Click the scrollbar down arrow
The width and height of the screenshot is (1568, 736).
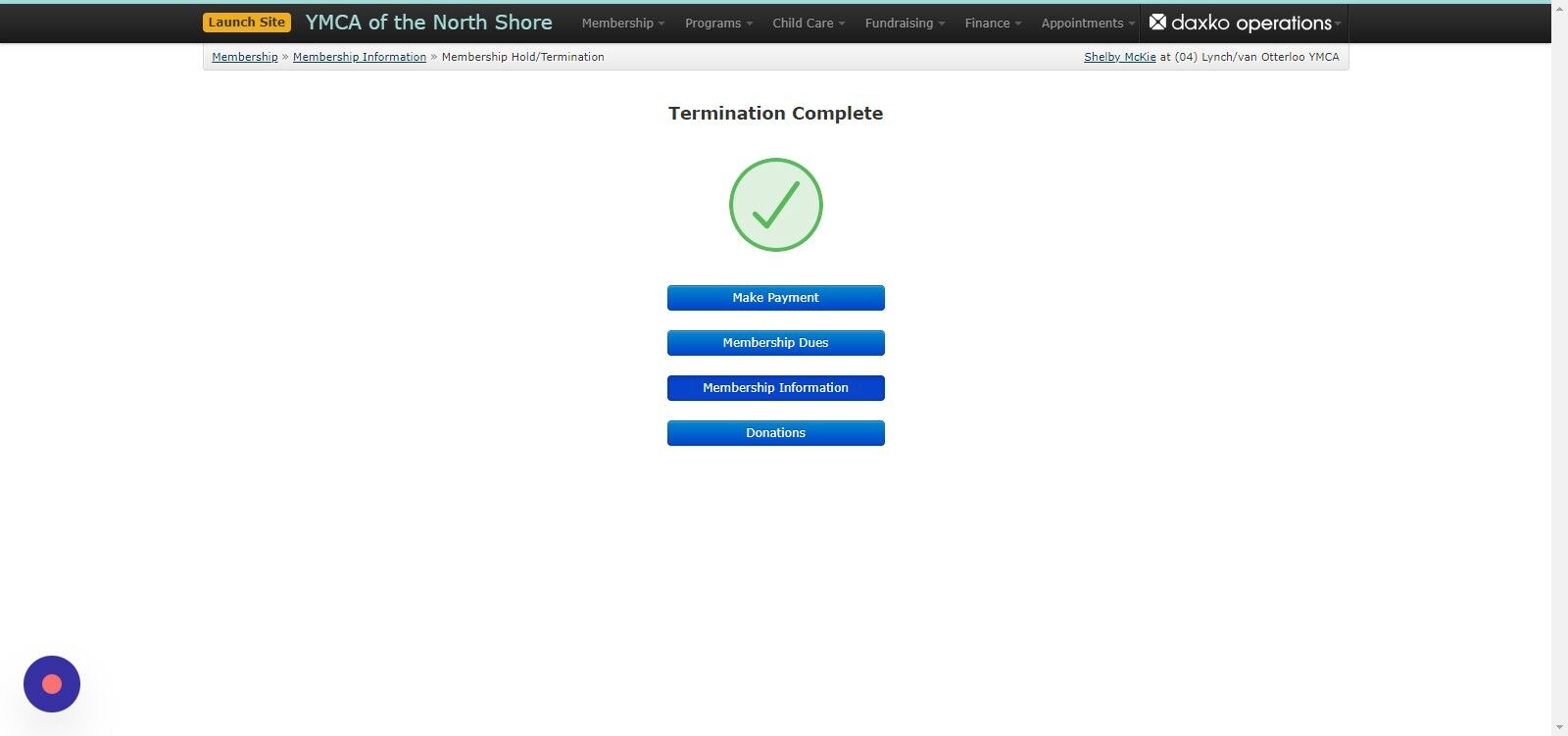click(1559, 728)
